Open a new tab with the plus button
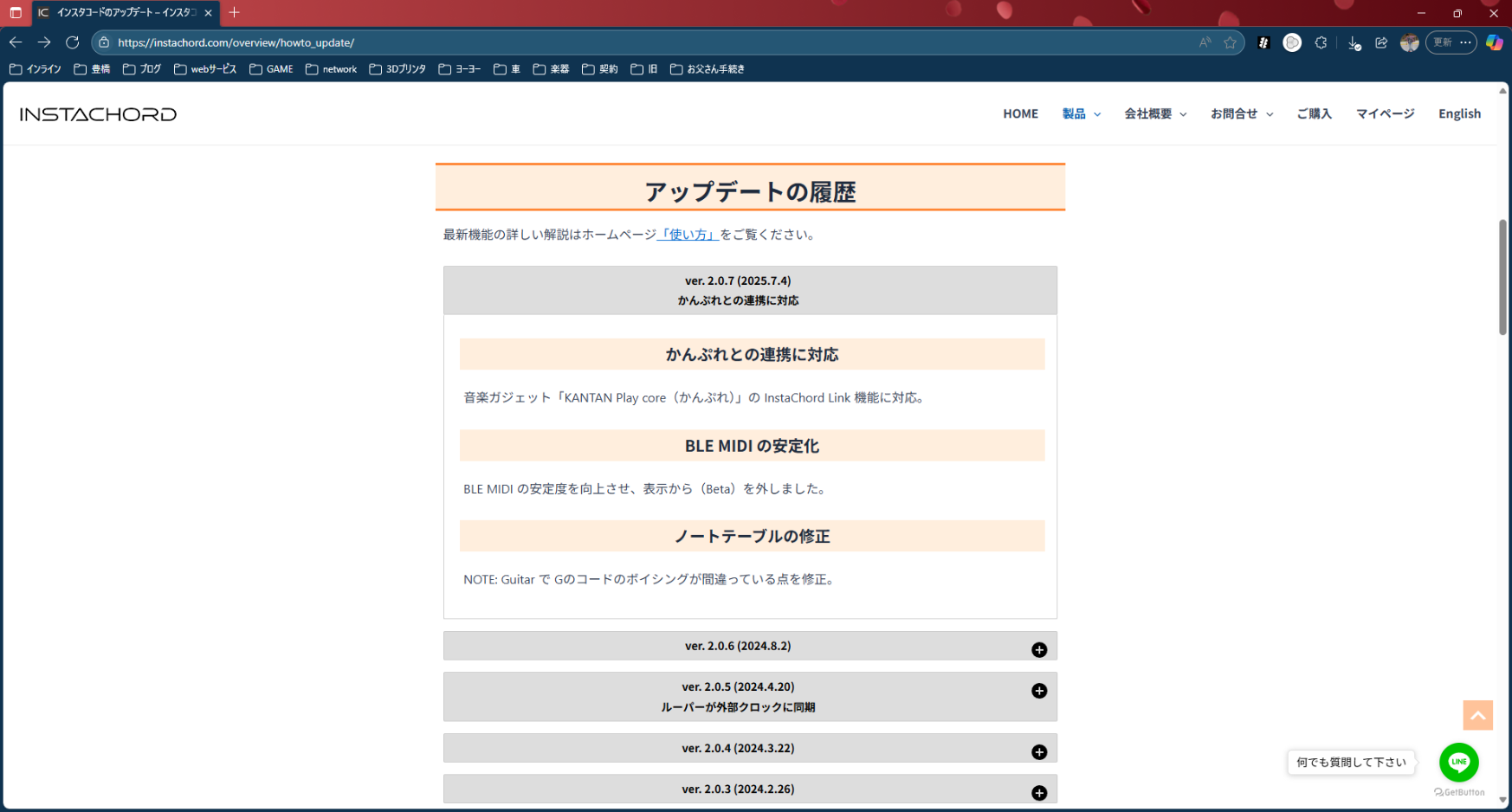This screenshot has width=1512, height=812. click(x=234, y=13)
